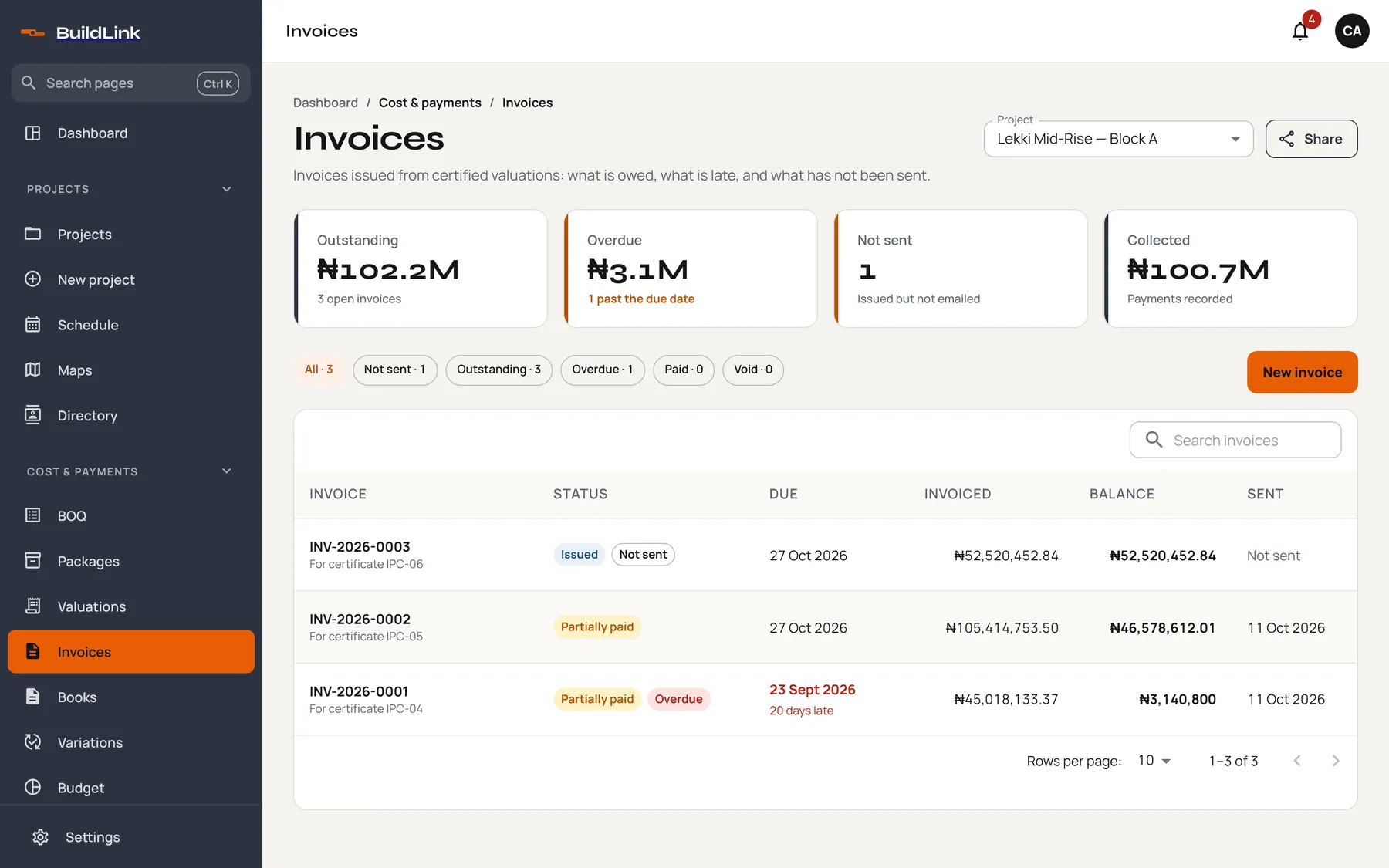Open invoice INV-2026-0002 row
Viewport: 1389px width, 868px height.
pyautogui.click(x=826, y=627)
